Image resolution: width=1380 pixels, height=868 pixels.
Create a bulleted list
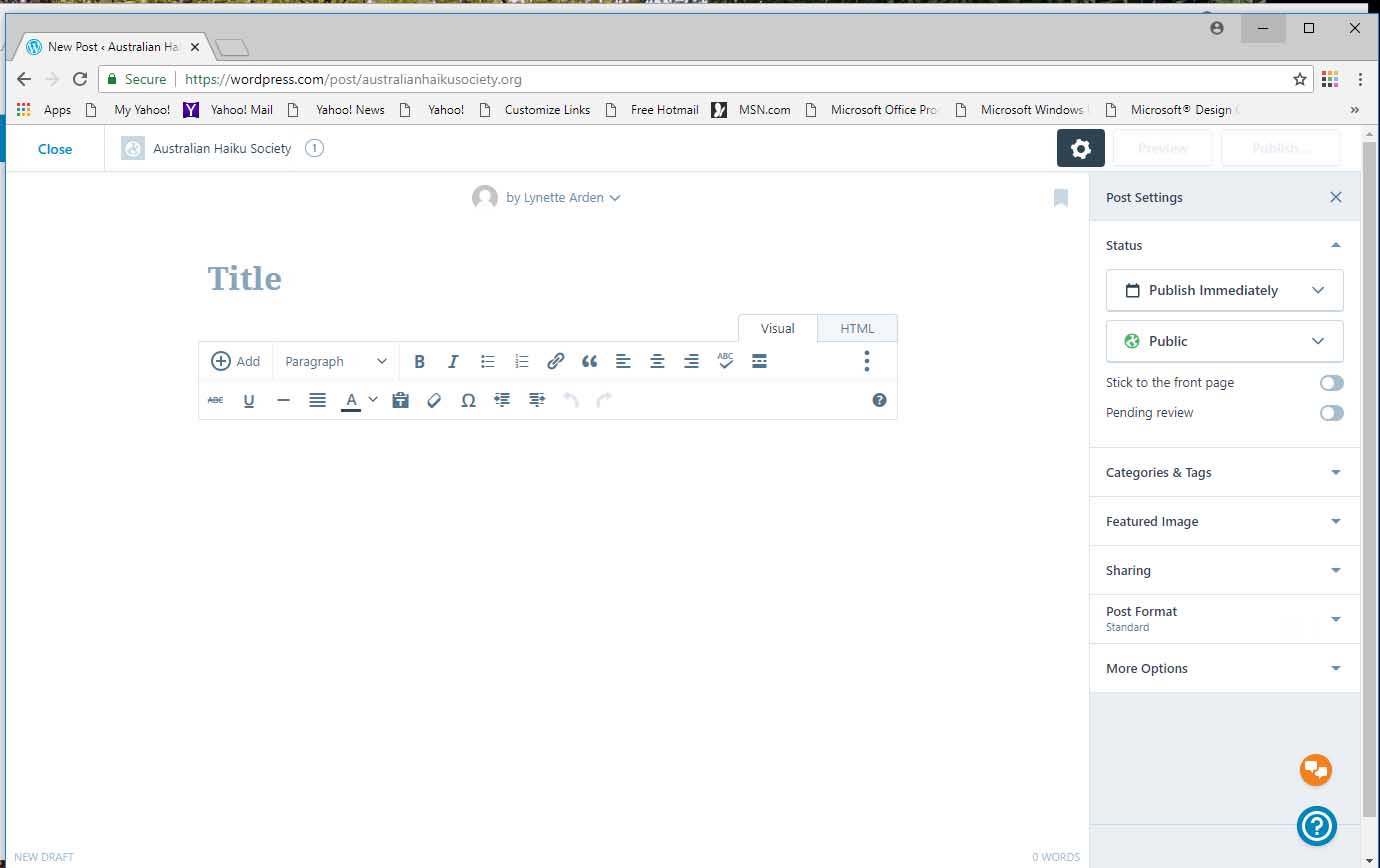click(x=488, y=362)
